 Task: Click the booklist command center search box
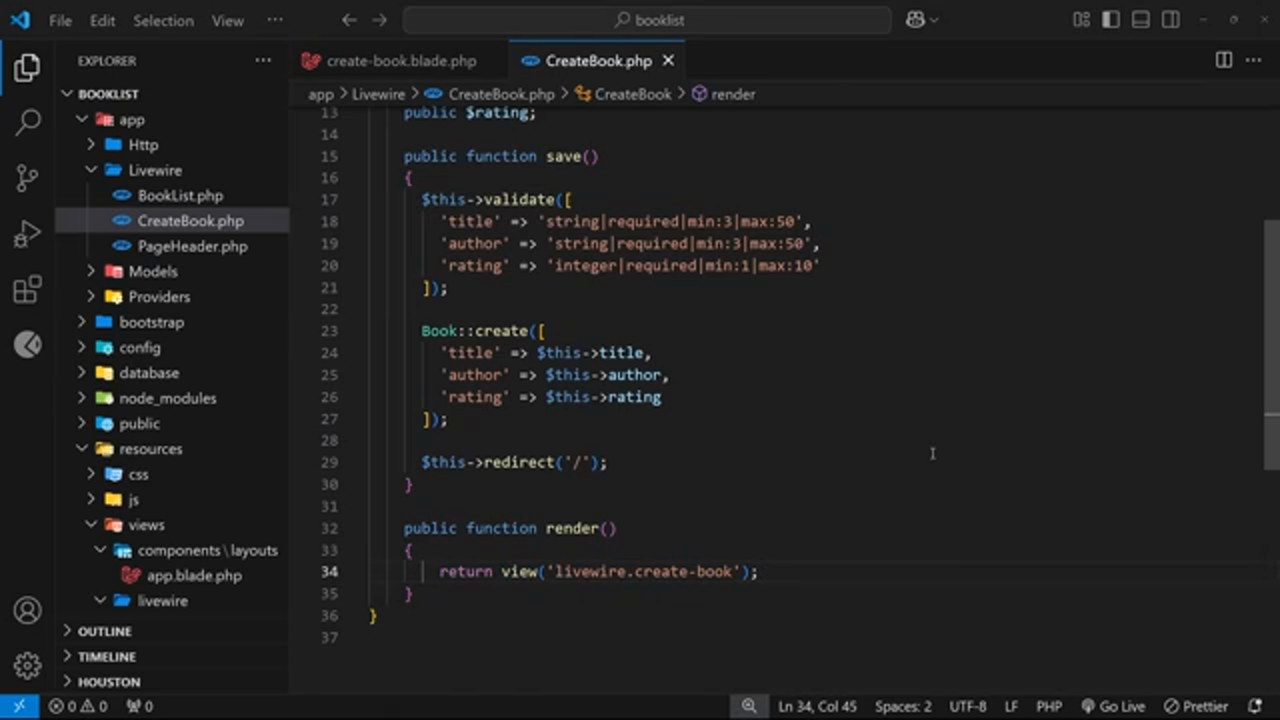(647, 20)
